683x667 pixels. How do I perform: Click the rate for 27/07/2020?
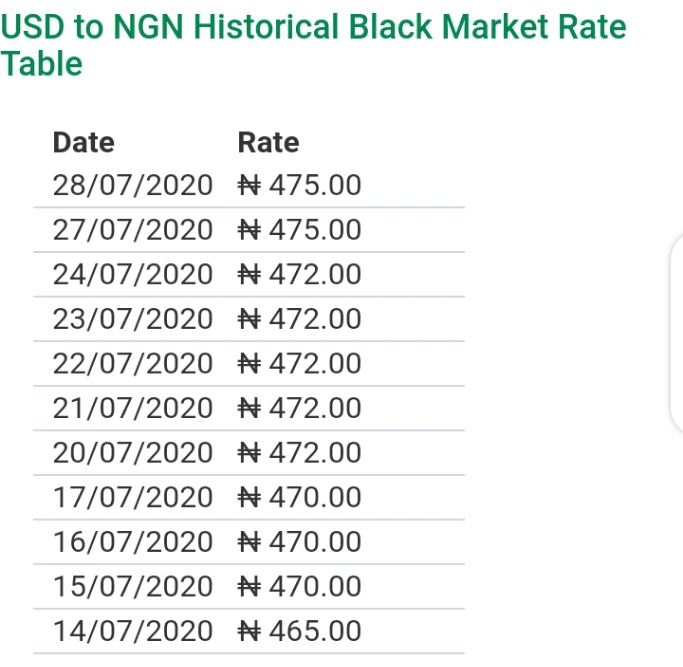[x=300, y=230]
